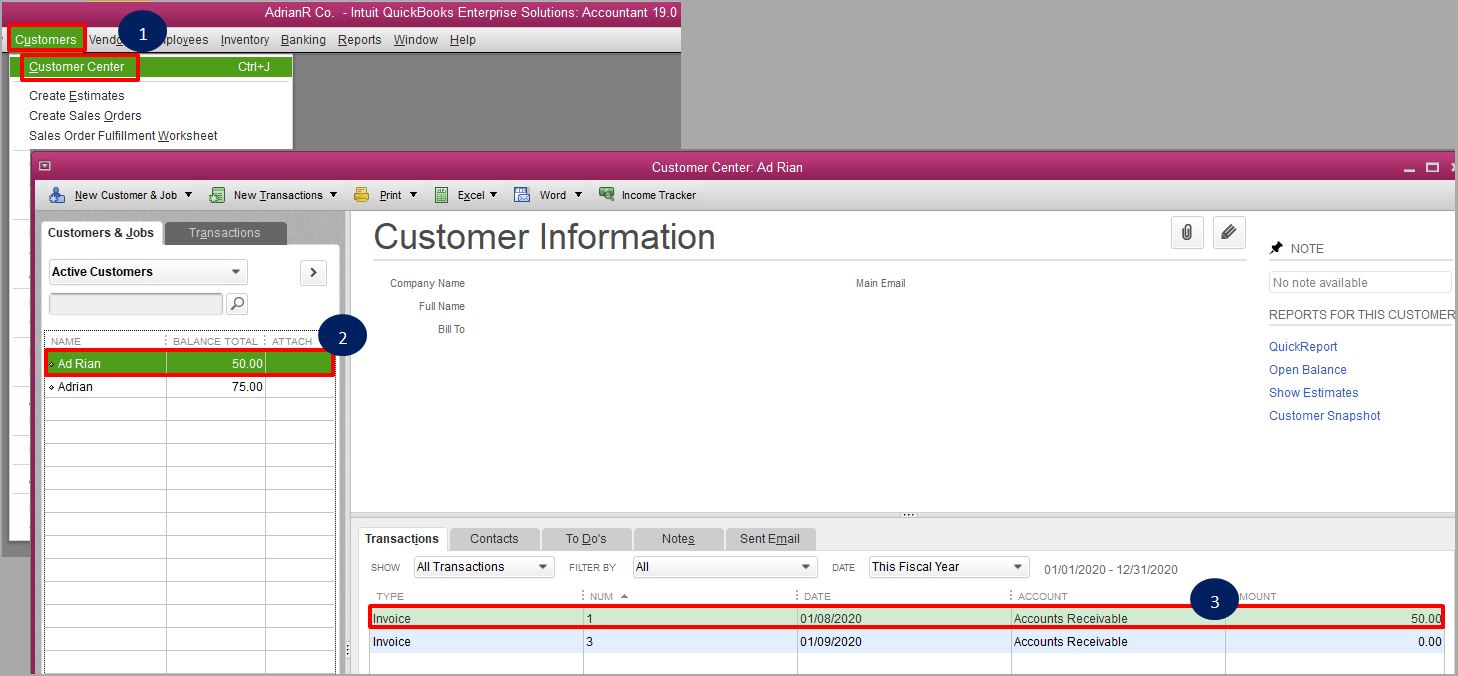Switch to the left-panel Transactions tab
The image size is (1458, 676).
225,233
